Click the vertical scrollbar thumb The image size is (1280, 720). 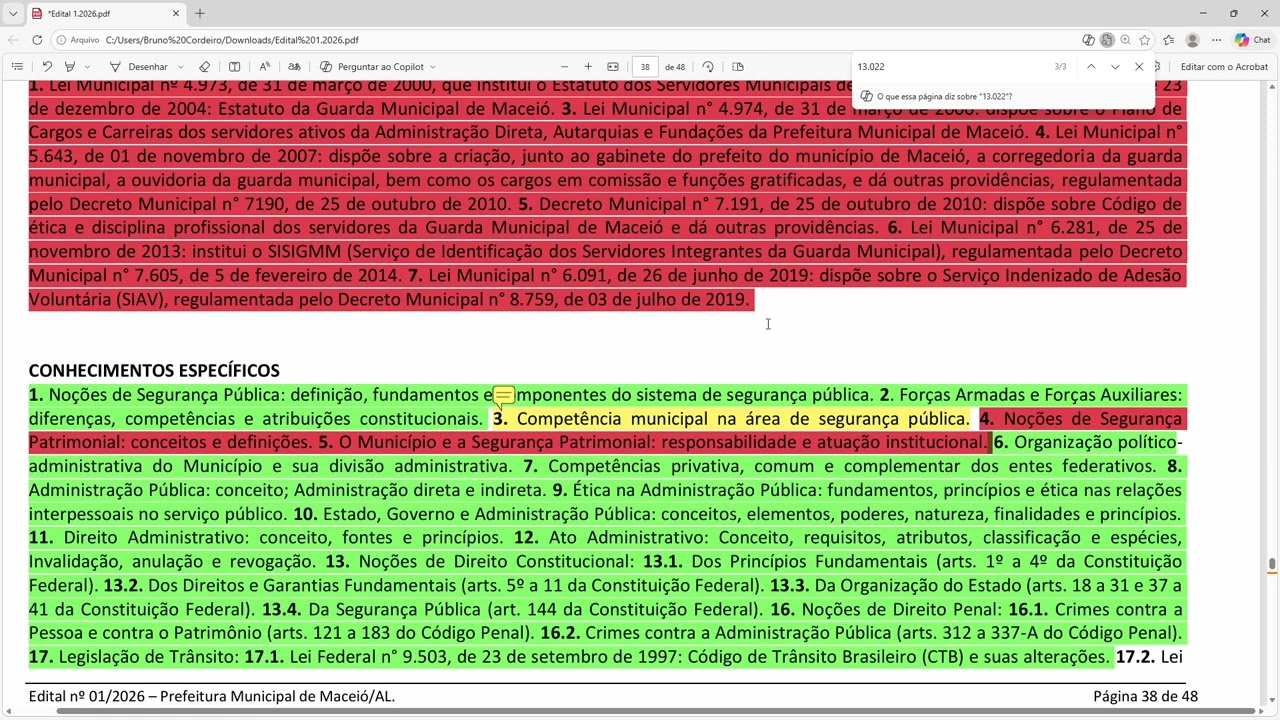point(1272,565)
